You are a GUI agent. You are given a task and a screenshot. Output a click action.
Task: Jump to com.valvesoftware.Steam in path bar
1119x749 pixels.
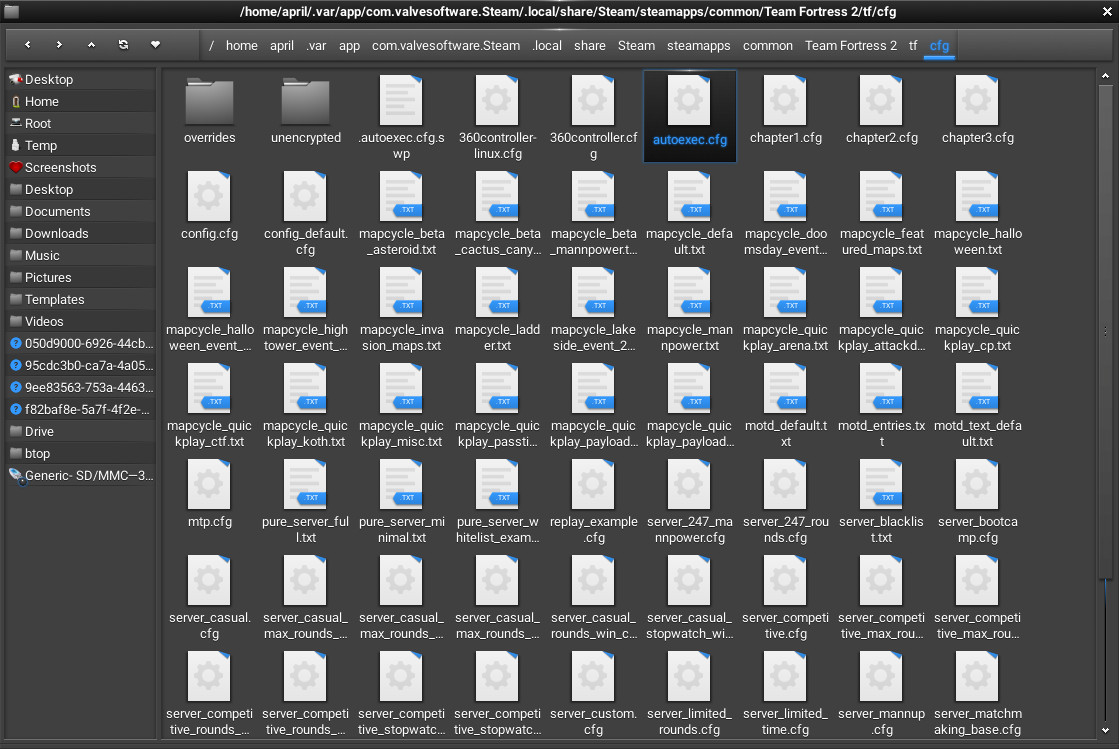click(446, 46)
